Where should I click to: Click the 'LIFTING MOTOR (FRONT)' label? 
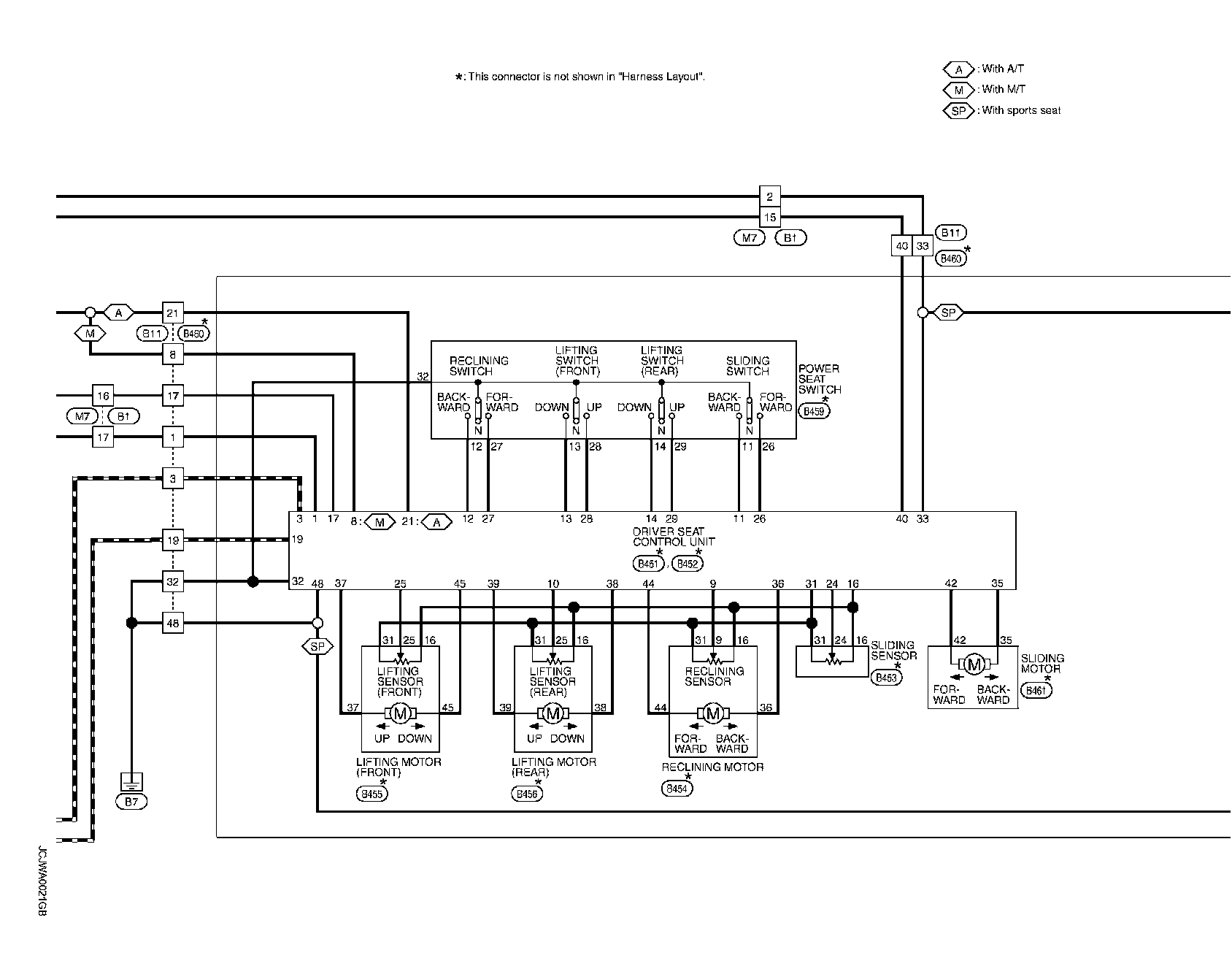[399, 767]
